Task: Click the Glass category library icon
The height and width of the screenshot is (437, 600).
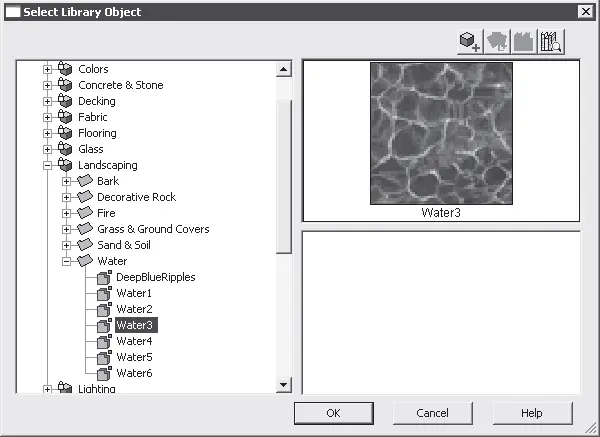Action: (66, 149)
